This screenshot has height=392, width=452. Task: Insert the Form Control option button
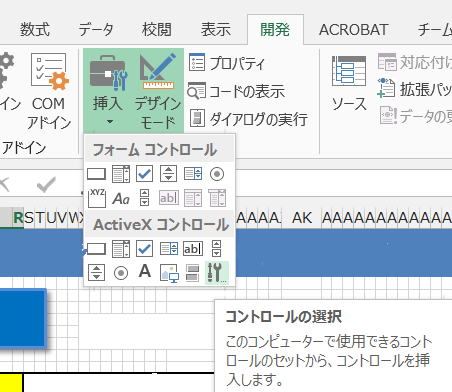click(x=217, y=174)
